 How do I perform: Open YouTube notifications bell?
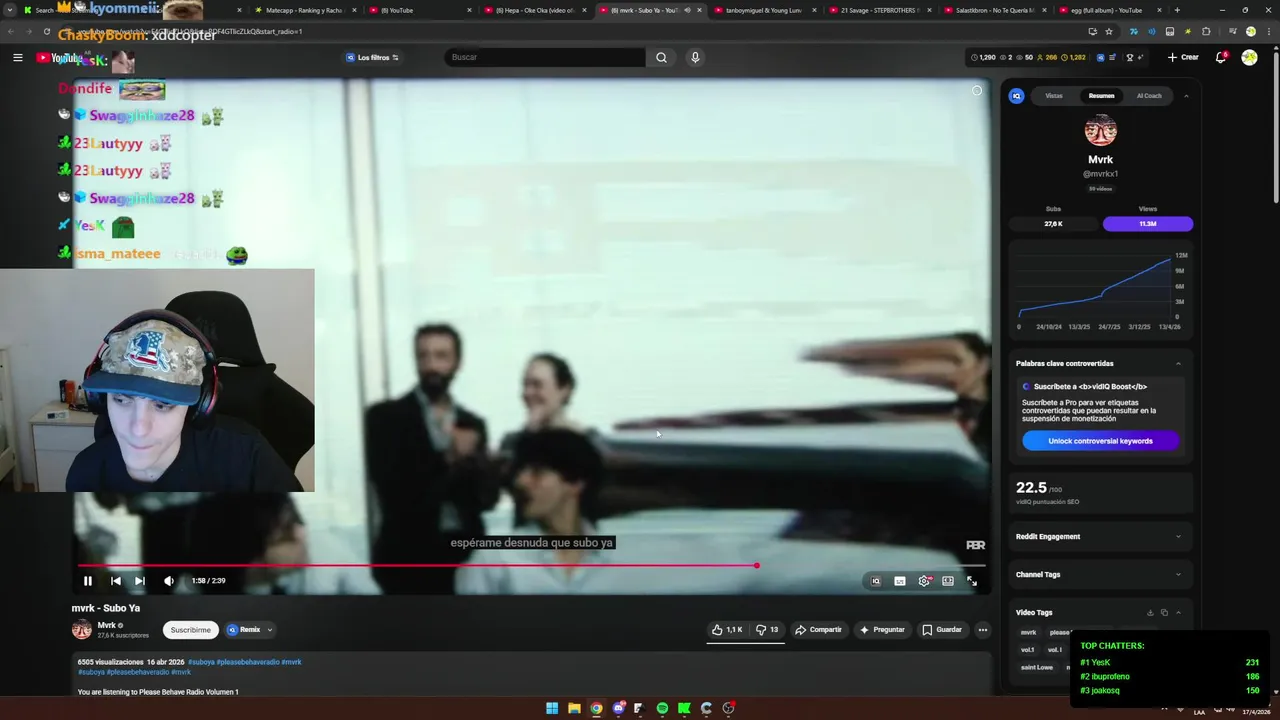1221,57
